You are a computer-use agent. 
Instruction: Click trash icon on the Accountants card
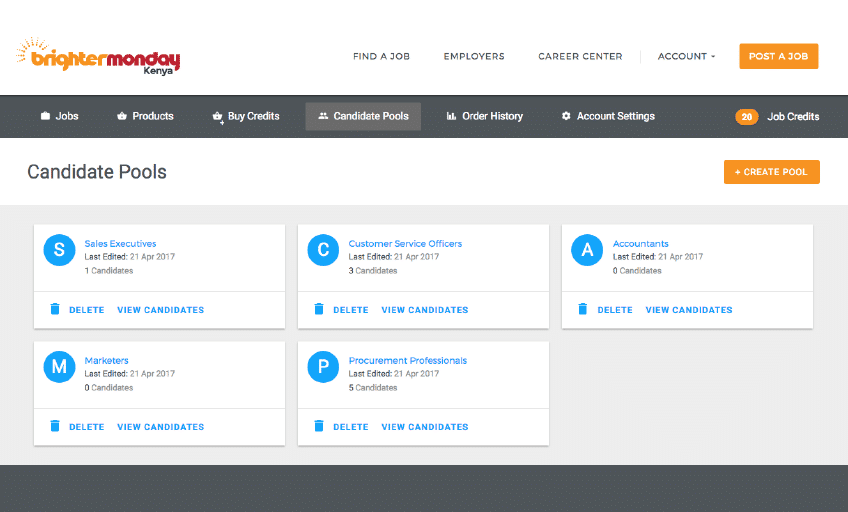pyautogui.click(x=584, y=310)
